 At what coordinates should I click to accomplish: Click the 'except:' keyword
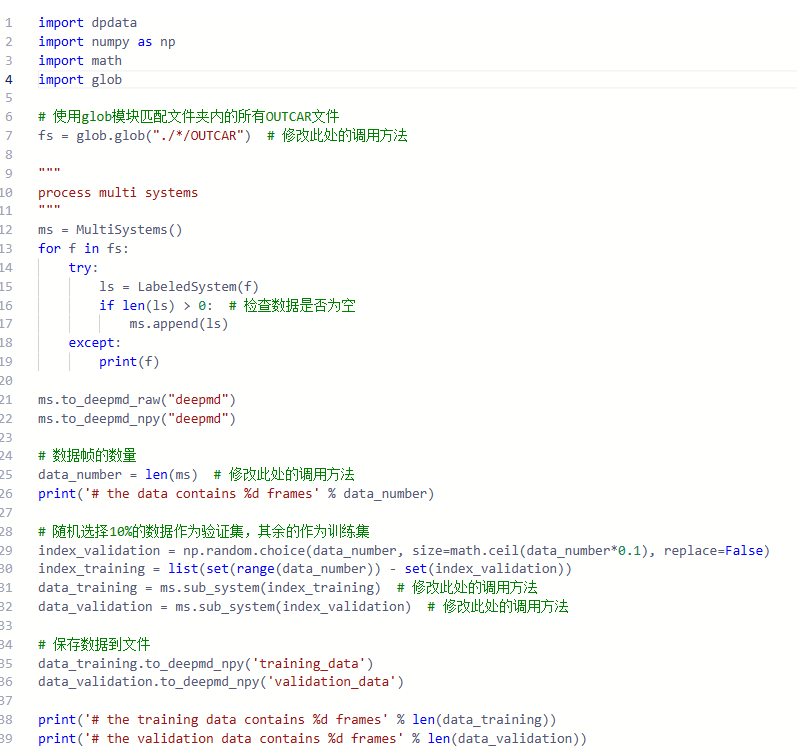coord(94,343)
